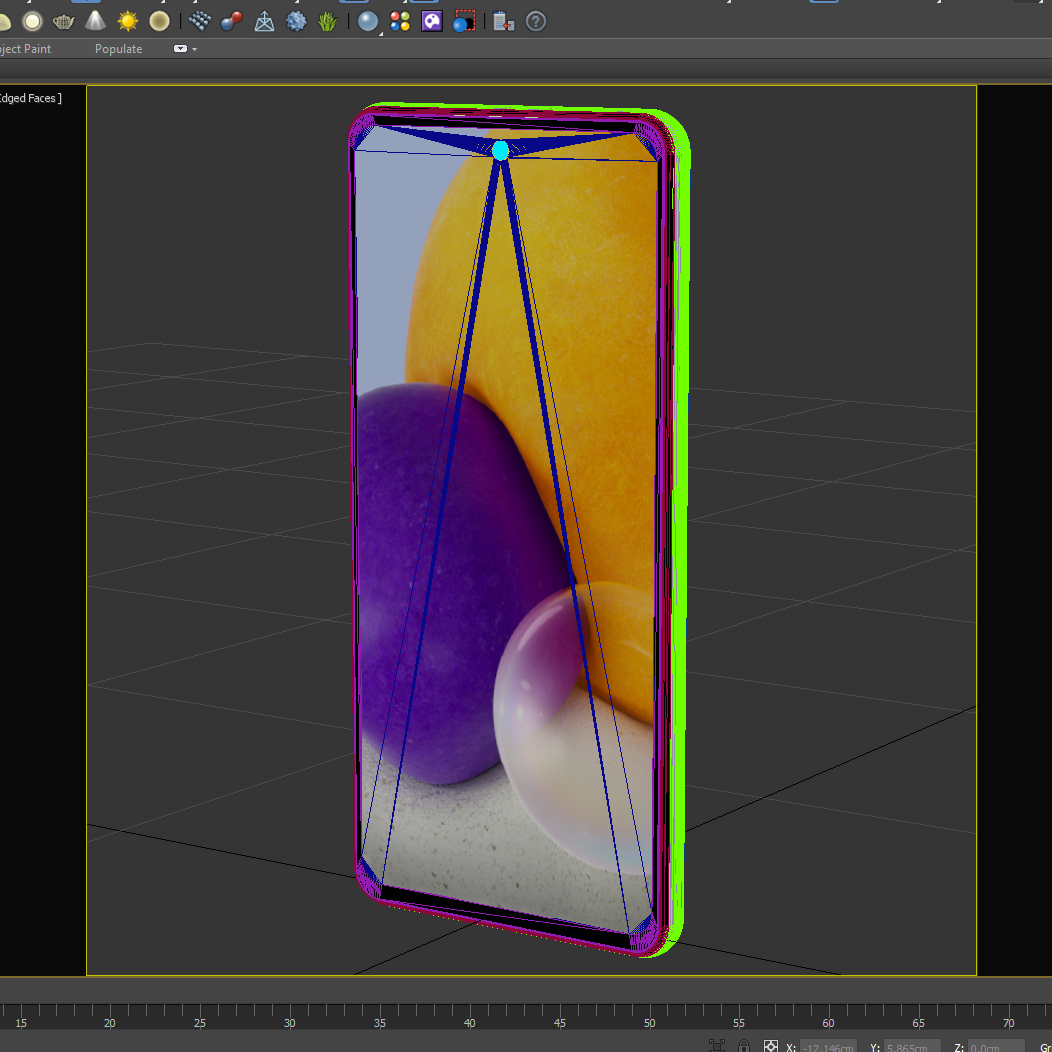Click frame 50 on the timeline
Screen dimensions: 1052x1052
click(650, 1013)
